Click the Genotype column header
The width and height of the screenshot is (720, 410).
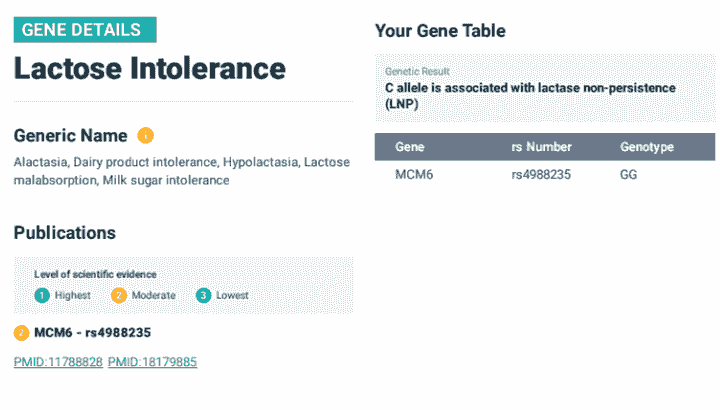(647, 147)
